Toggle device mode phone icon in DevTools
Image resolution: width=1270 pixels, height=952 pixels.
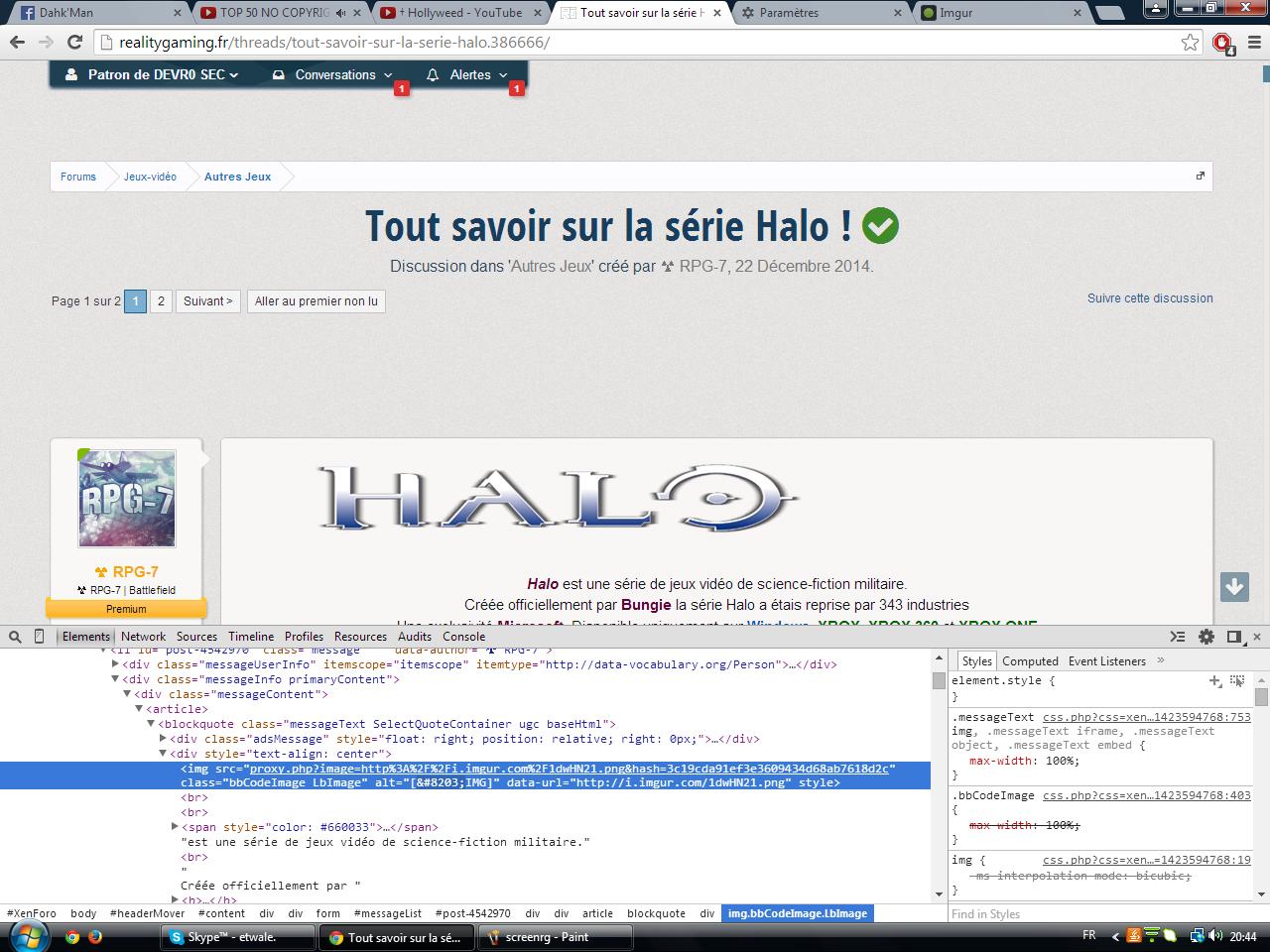point(40,637)
